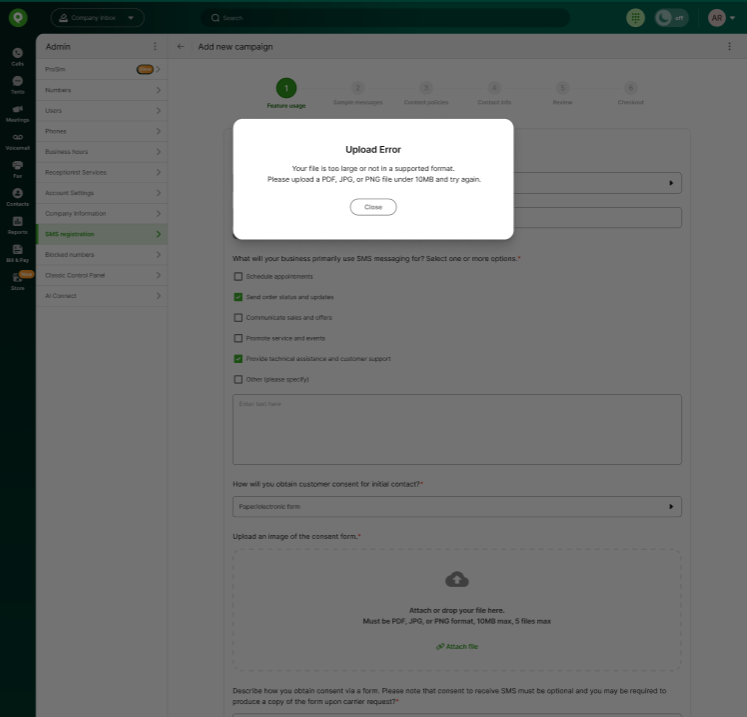Click the back arrow beside Add new campaign
The width and height of the screenshot is (747, 717).
181,47
